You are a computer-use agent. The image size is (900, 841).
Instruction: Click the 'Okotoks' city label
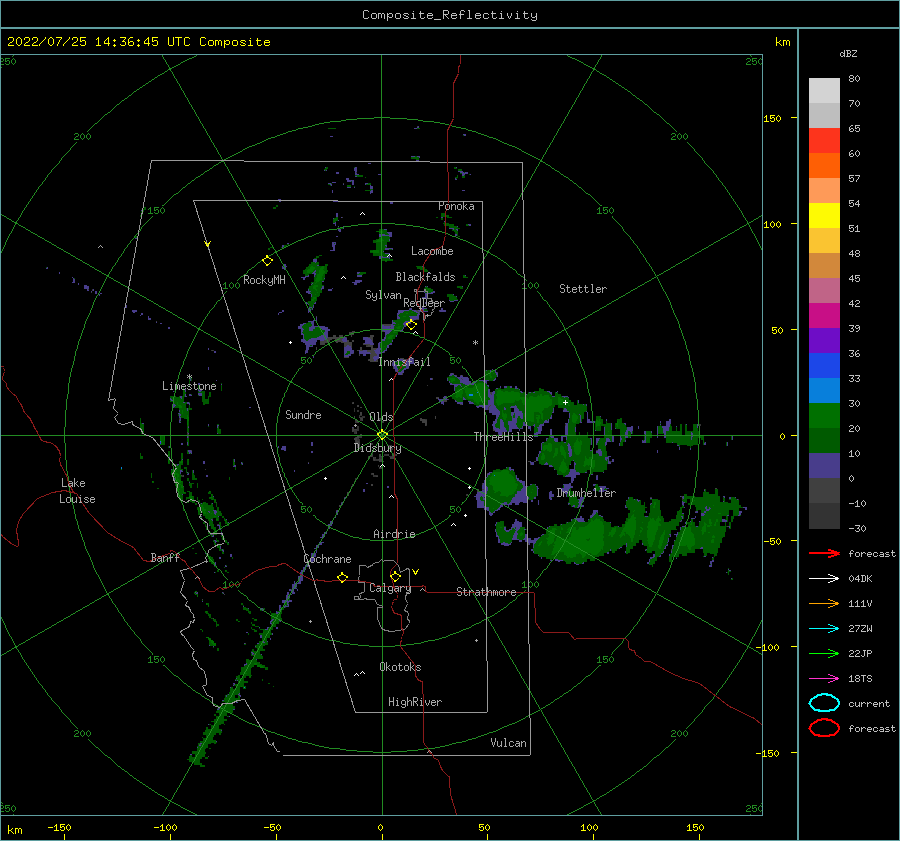[400, 667]
